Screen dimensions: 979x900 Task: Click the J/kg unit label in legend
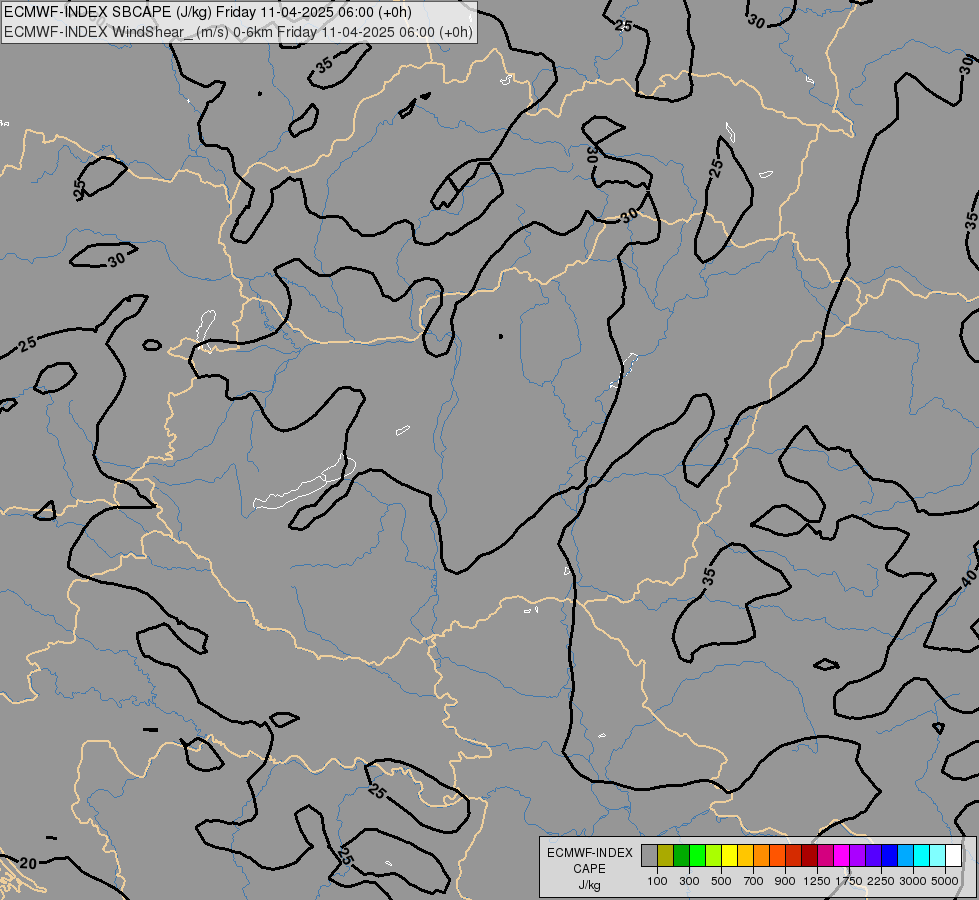point(589,885)
